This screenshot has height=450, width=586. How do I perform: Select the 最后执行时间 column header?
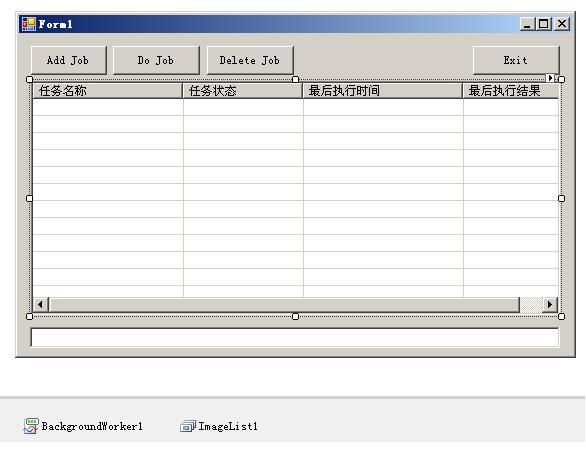[383, 91]
